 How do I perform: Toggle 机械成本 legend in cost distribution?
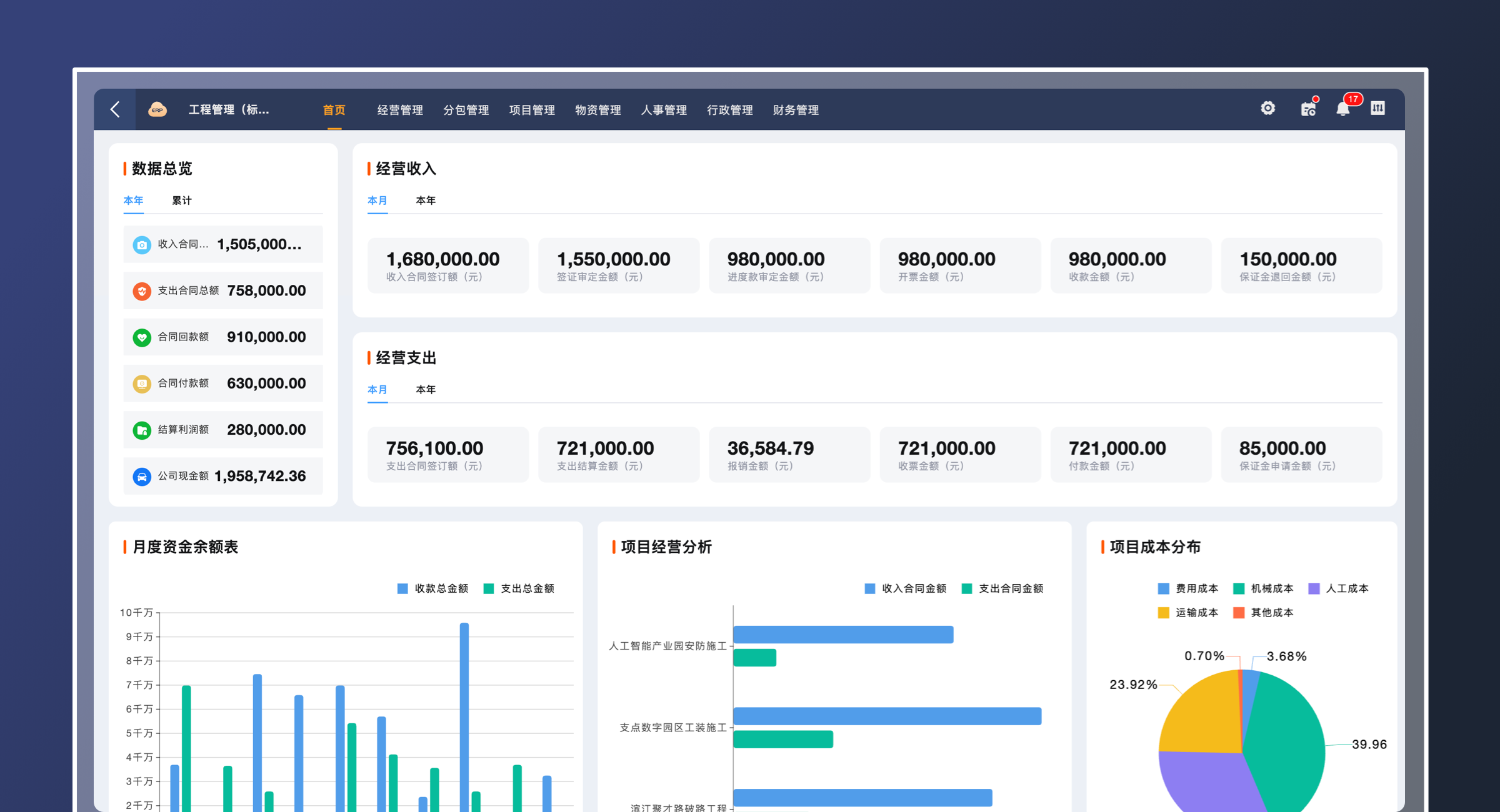tap(1262, 588)
